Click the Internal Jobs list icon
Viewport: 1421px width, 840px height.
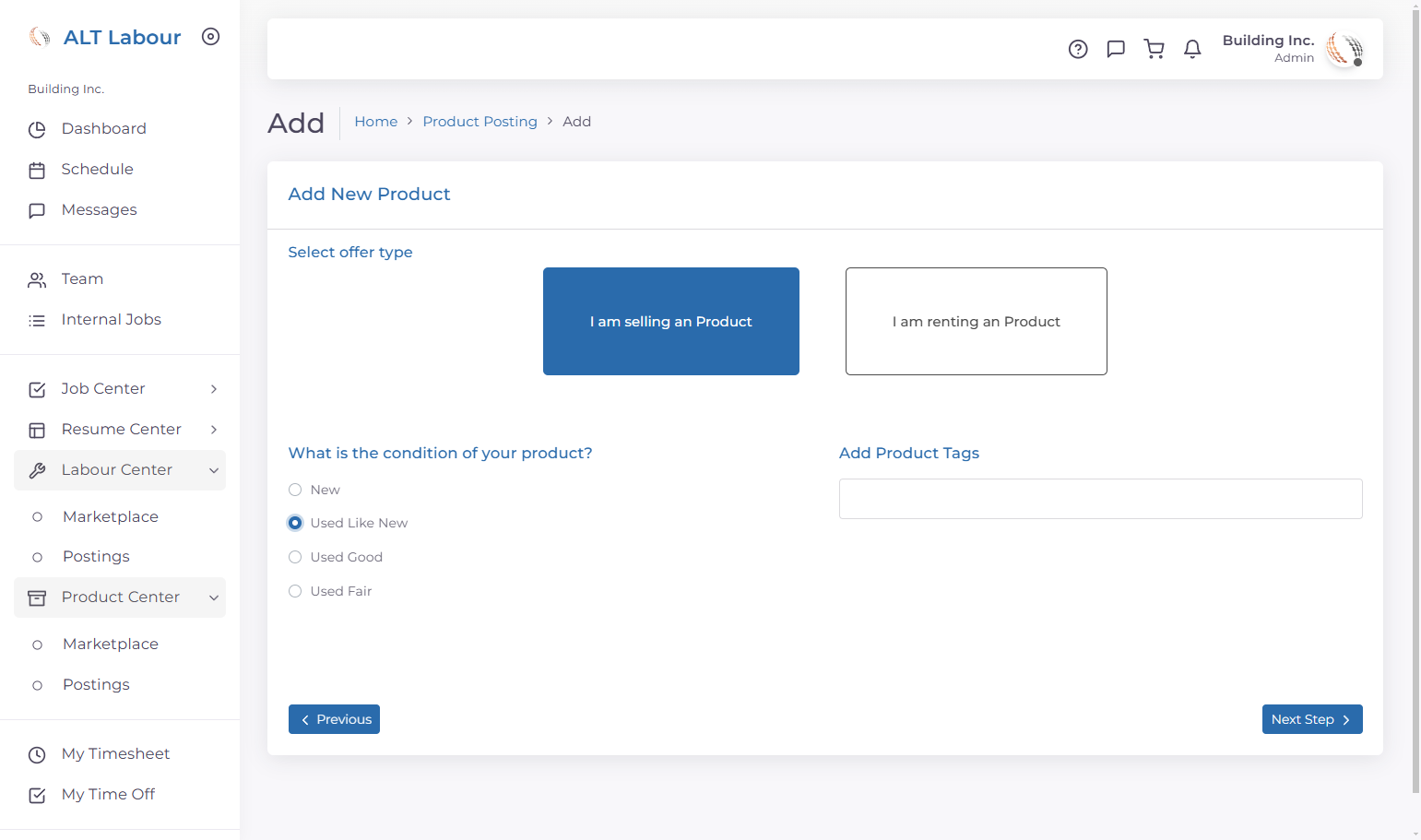click(37, 320)
